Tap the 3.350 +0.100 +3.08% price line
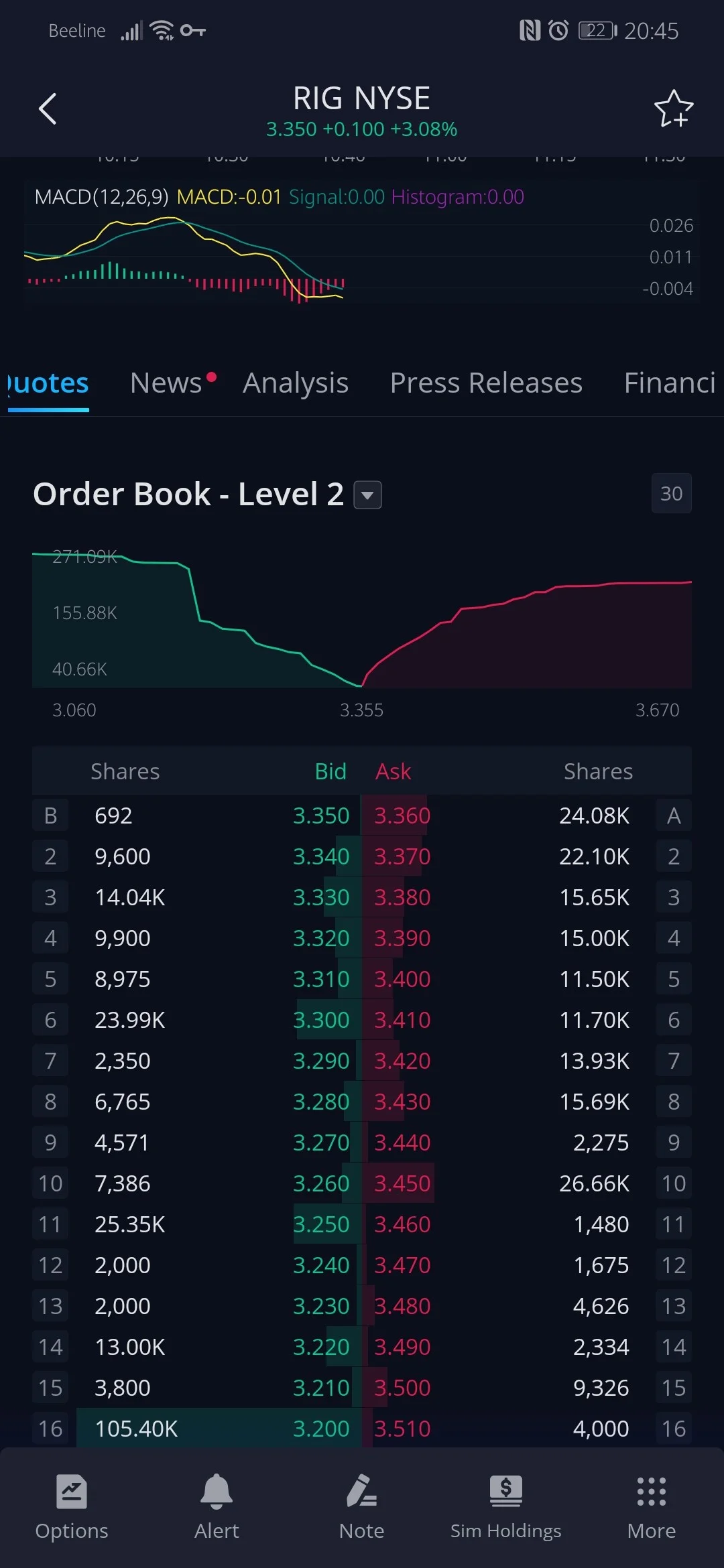The image size is (724, 1568). (x=362, y=129)
